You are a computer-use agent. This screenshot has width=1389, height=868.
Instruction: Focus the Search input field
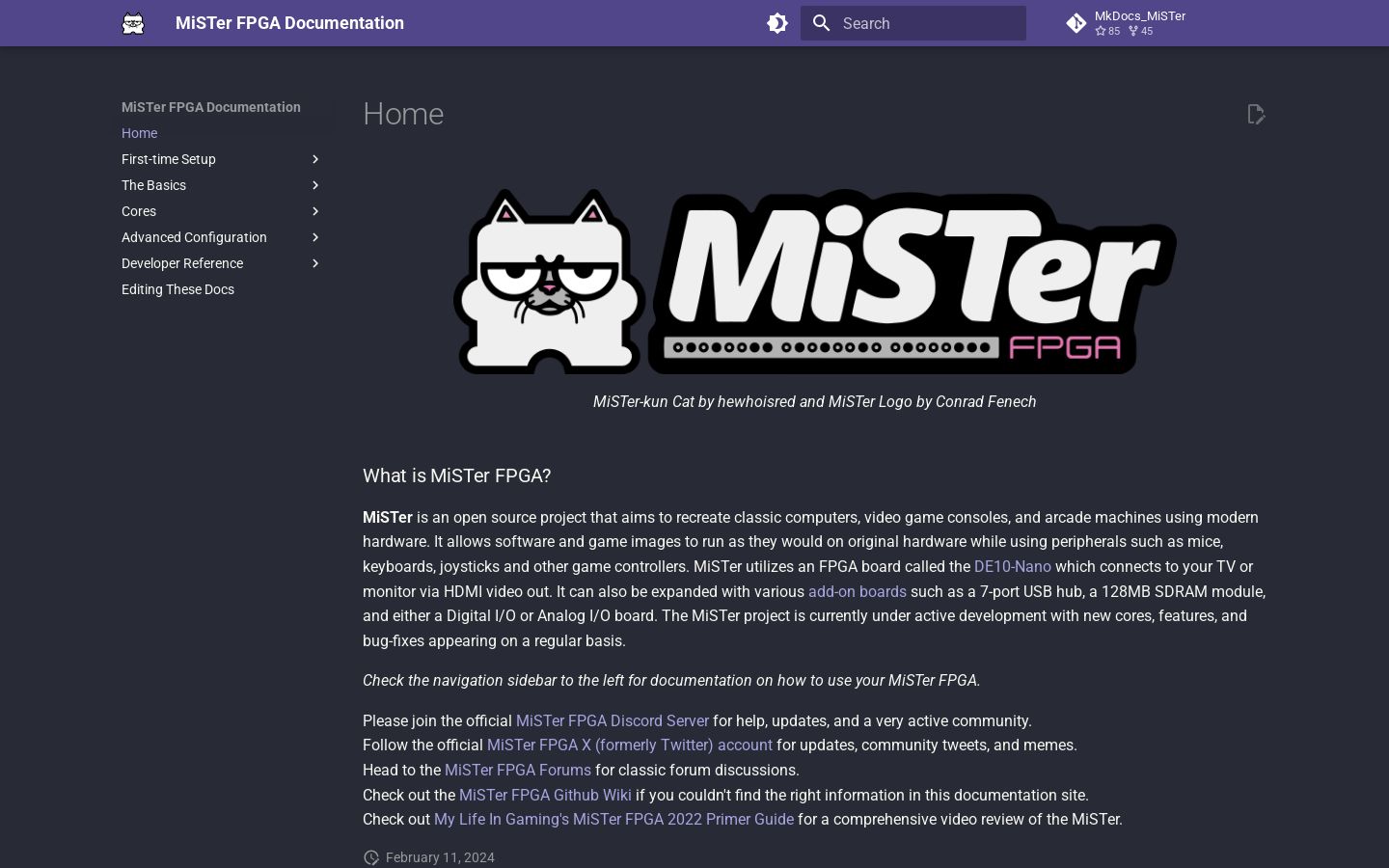tap(913, 23)
